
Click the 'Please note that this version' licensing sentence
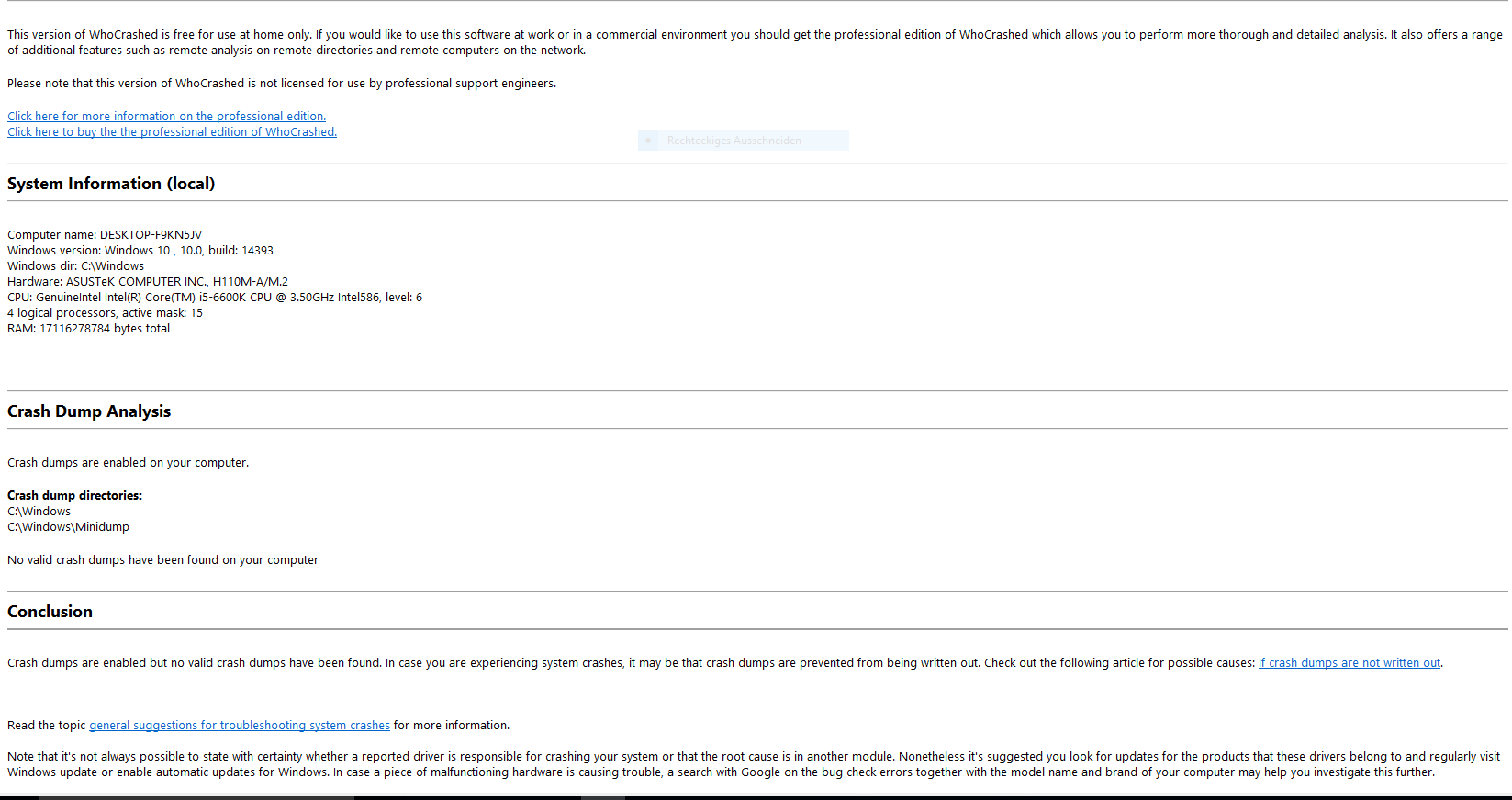282,84
